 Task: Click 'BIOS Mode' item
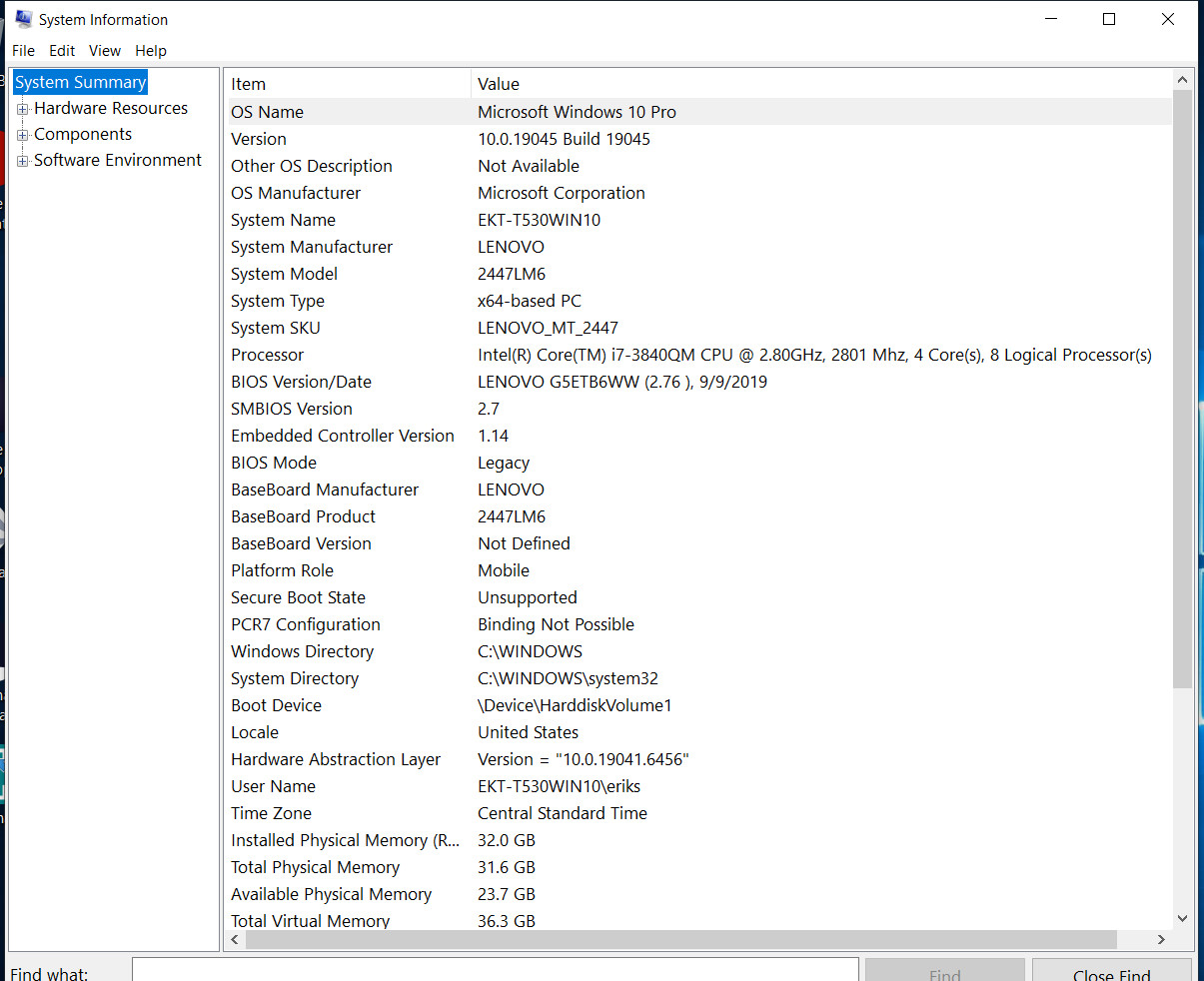(274, 463)
